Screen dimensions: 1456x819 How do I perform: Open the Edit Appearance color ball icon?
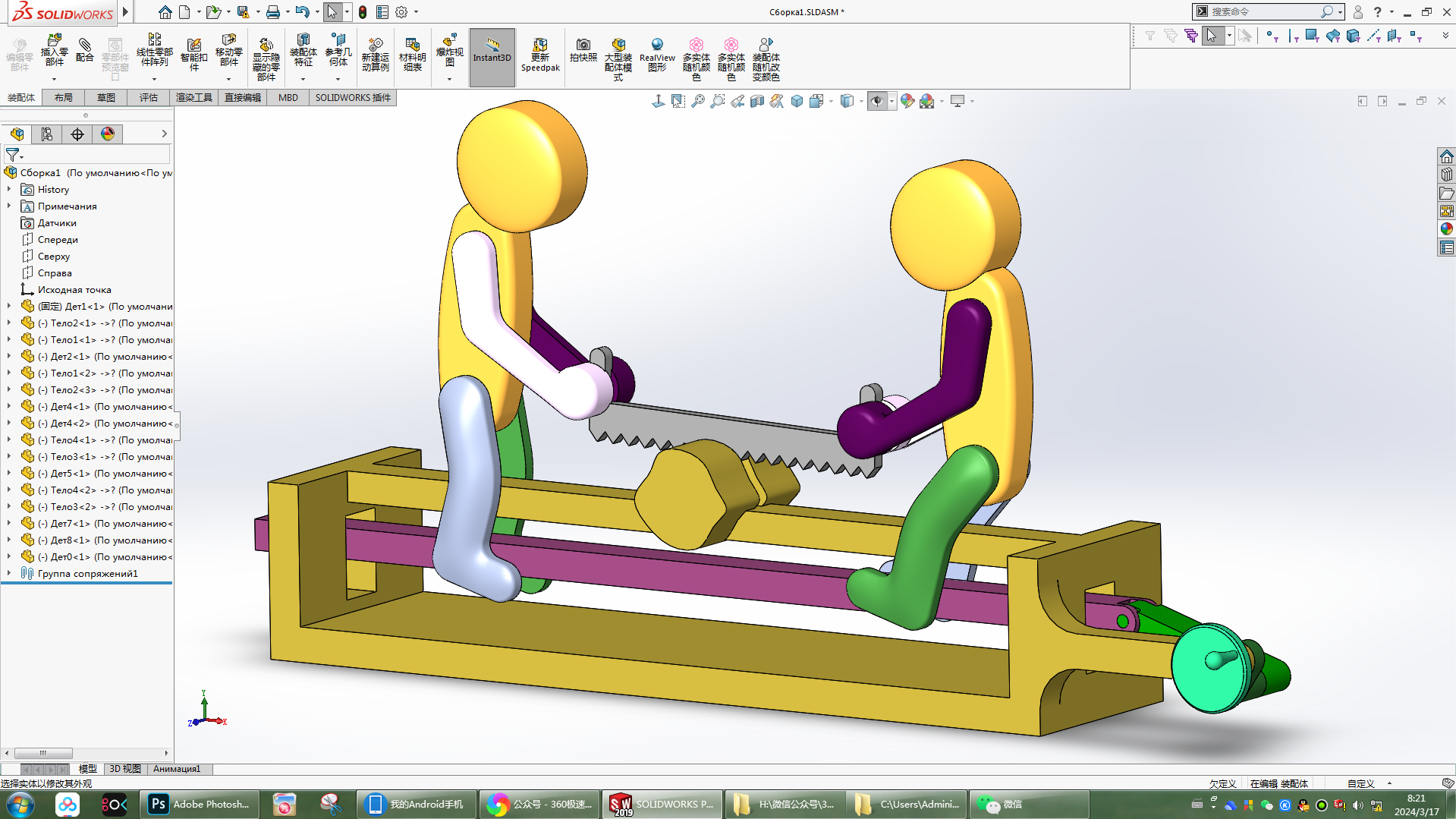point(907,101)
